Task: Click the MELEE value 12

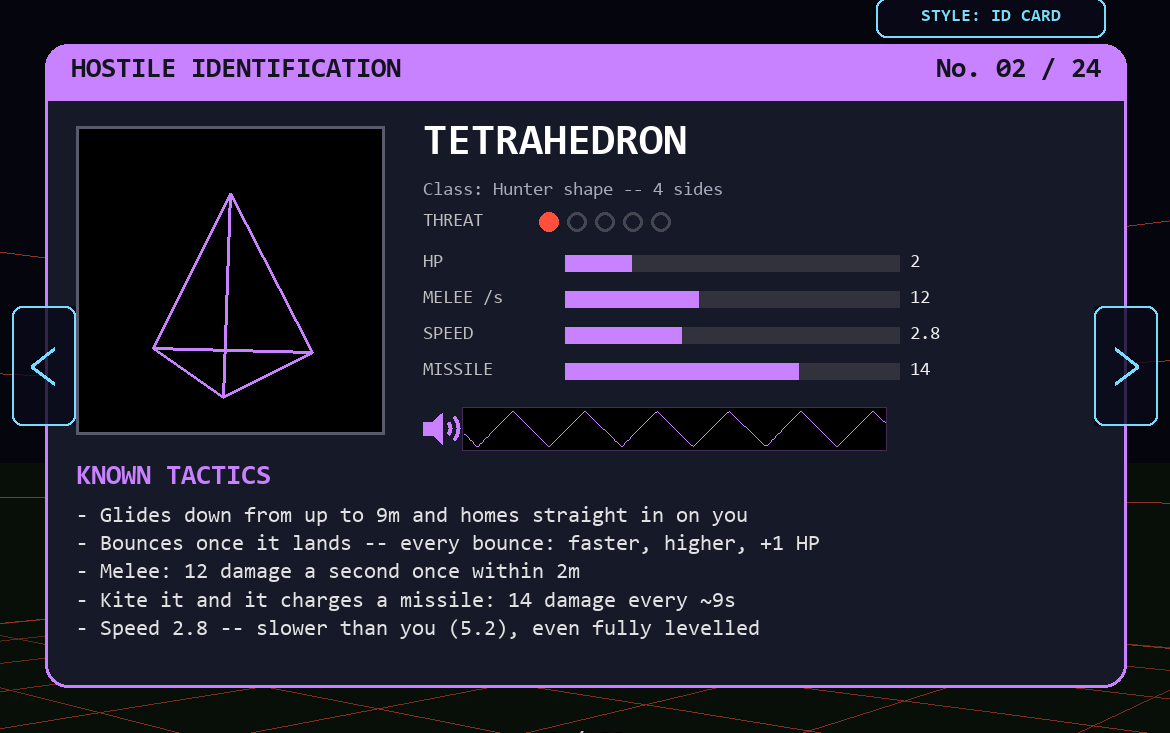Action: 920,298
